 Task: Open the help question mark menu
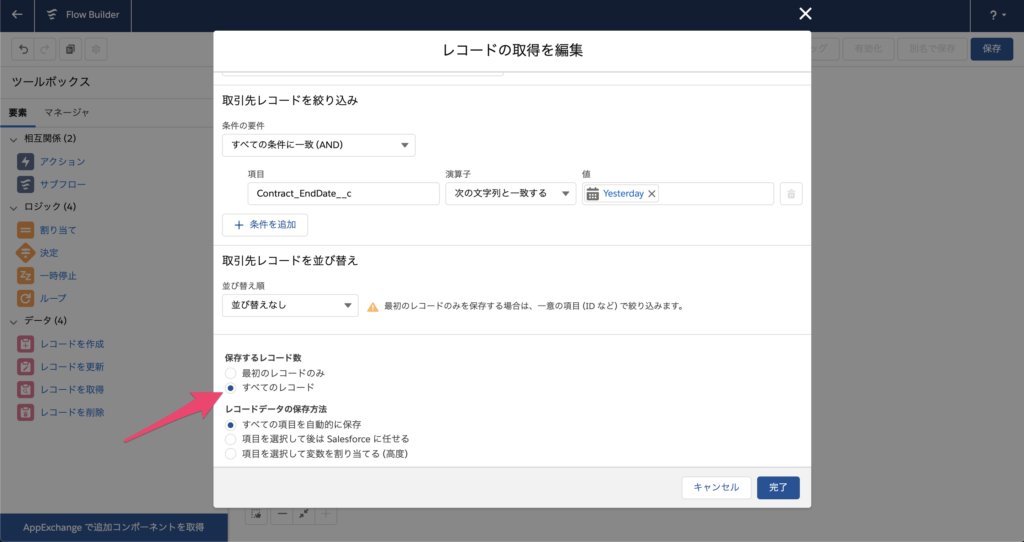point(997,15)
